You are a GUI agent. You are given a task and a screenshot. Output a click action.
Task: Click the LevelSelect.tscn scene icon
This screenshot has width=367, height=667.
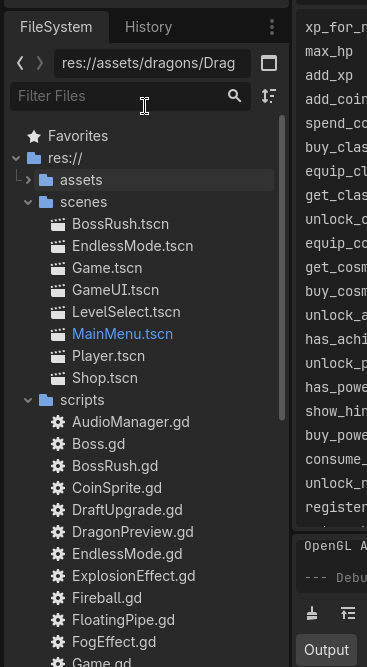(x=58, y=313)
